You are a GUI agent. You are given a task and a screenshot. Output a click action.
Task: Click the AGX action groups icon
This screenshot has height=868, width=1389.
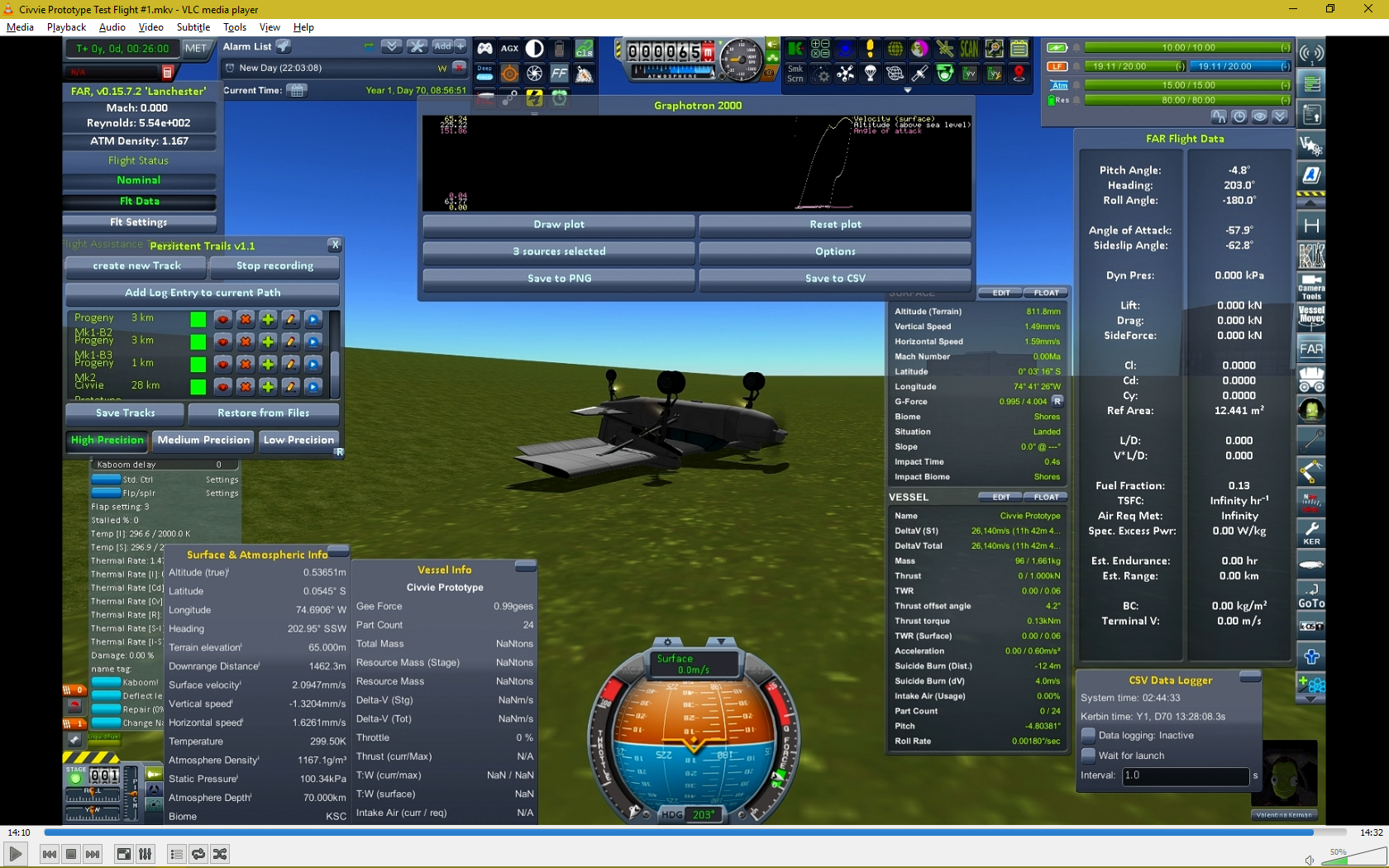(x=509, y=49)
